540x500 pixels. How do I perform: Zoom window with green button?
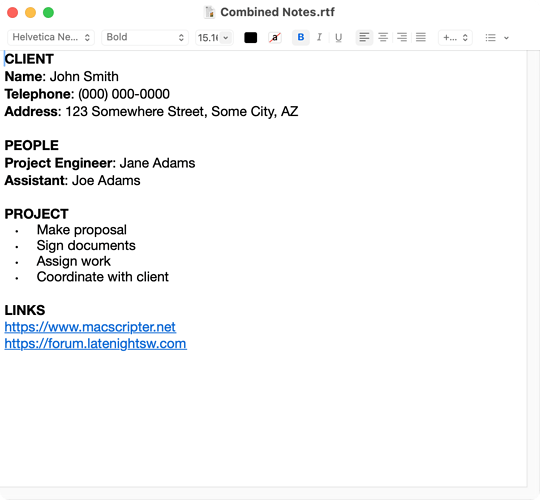pyautogui.click(x=48, y=12)
